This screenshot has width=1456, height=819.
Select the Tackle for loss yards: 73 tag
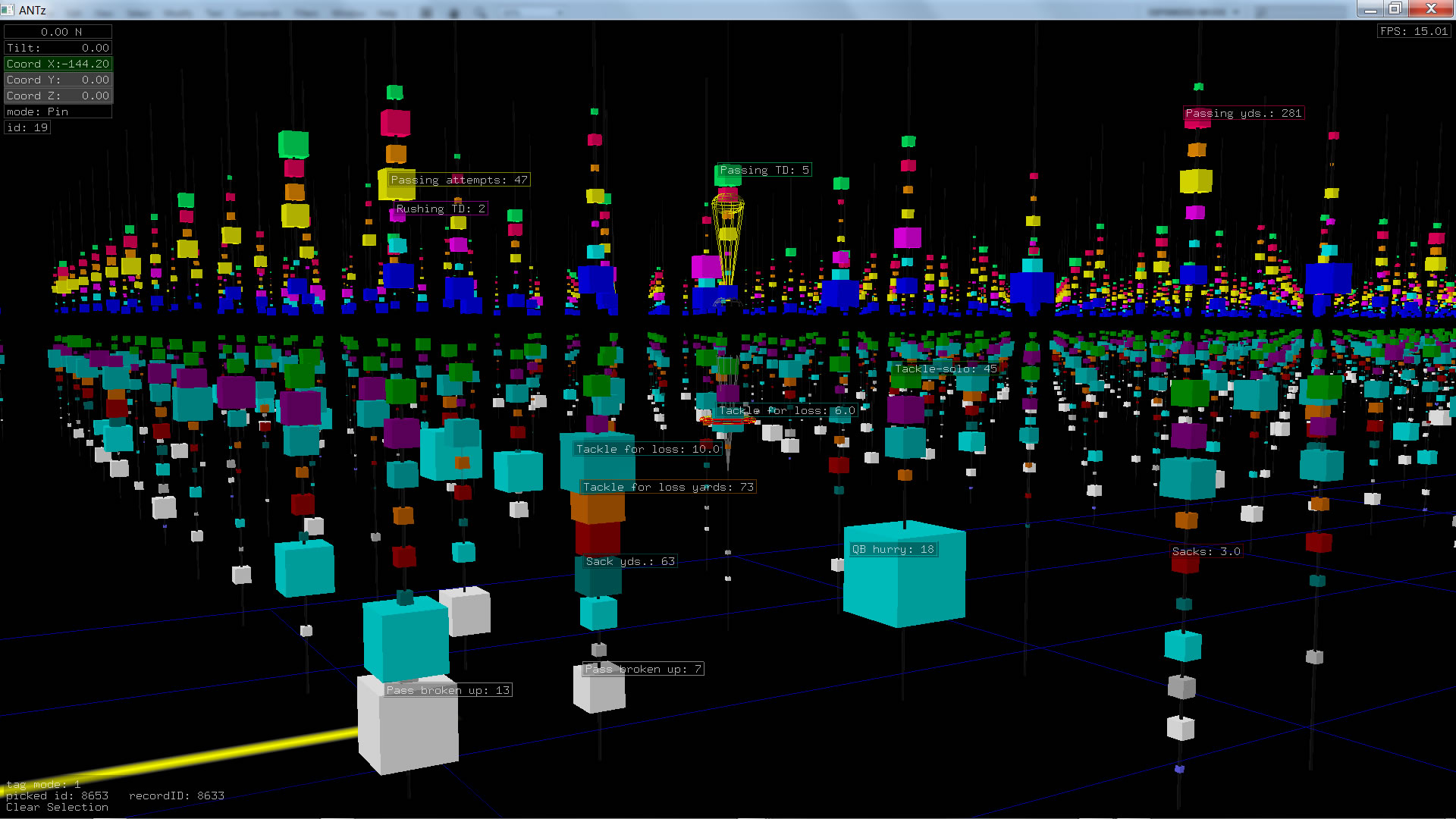tap(668, 487)
